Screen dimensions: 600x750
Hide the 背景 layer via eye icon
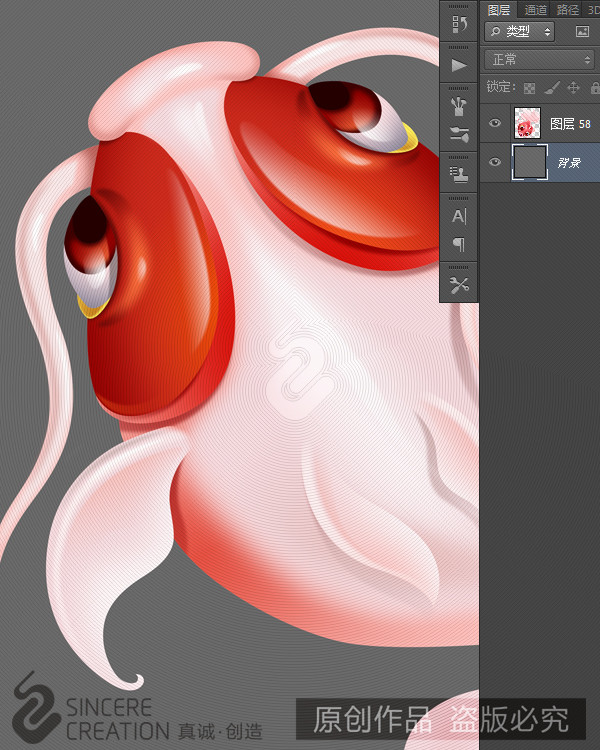coord(495,162)
